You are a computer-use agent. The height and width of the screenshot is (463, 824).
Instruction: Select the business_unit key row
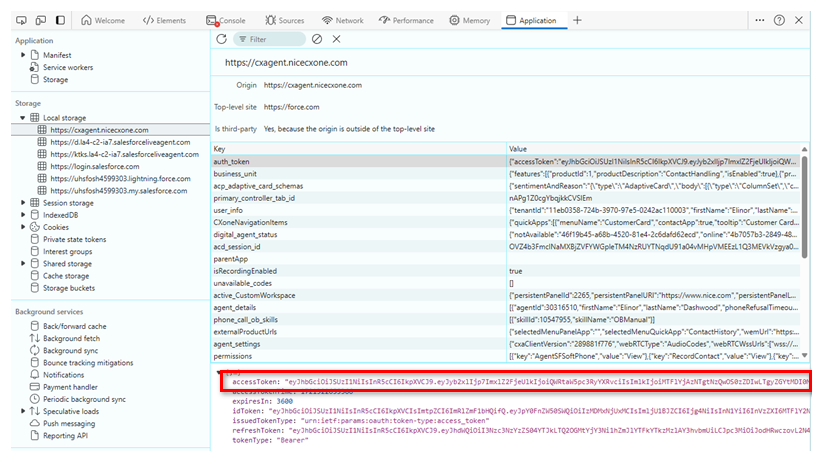(x=506, y=174)
